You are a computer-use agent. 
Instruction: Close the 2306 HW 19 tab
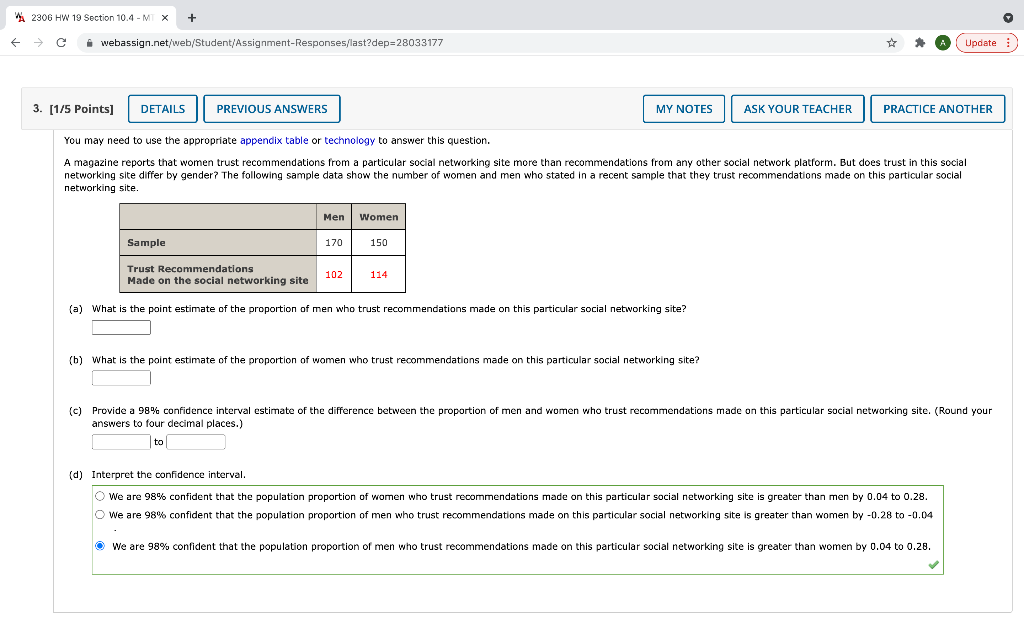[165, 18]
